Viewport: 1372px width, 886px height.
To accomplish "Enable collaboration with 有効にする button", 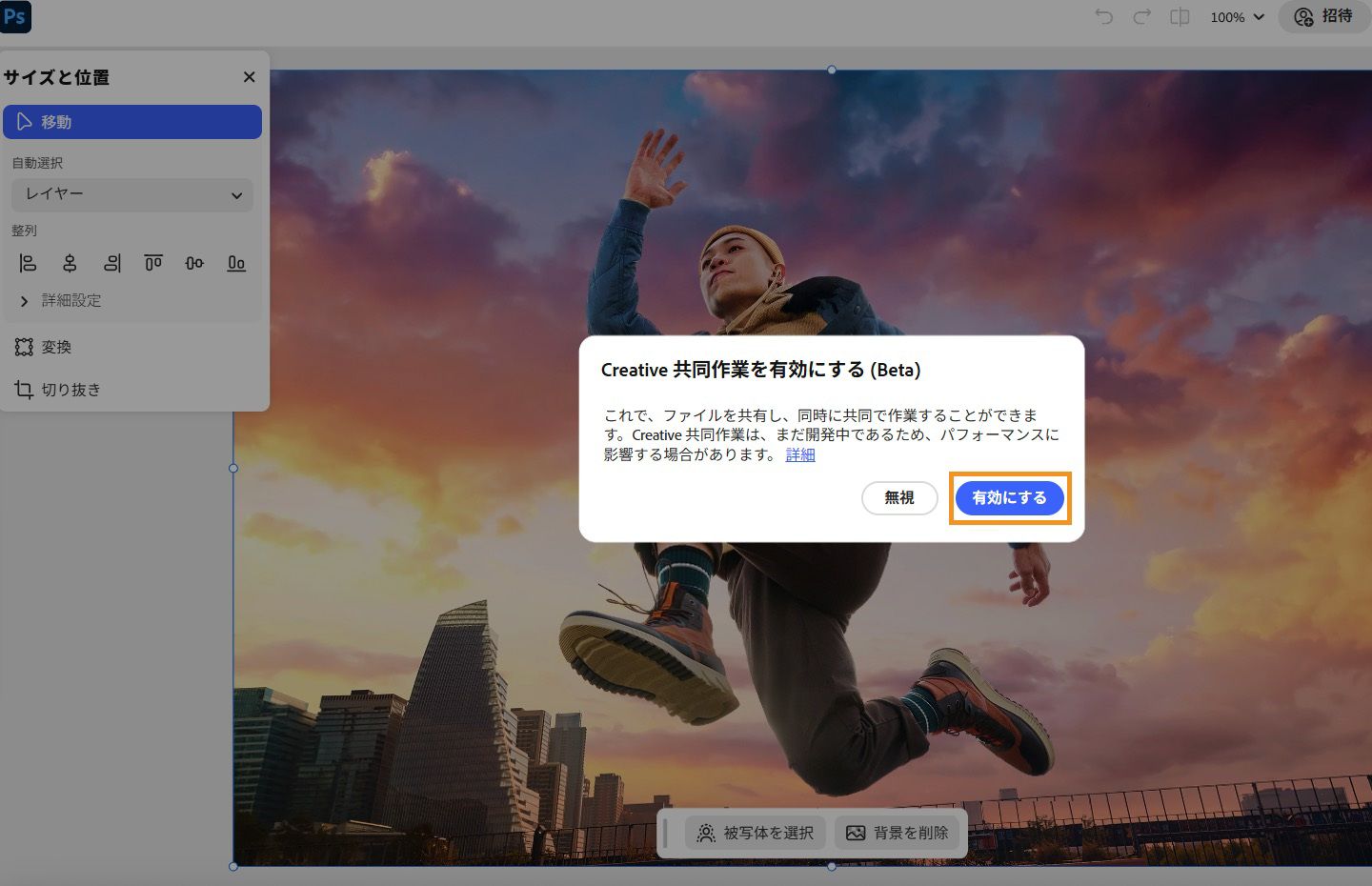I will pyautogui.click(x=1009, y=497).
